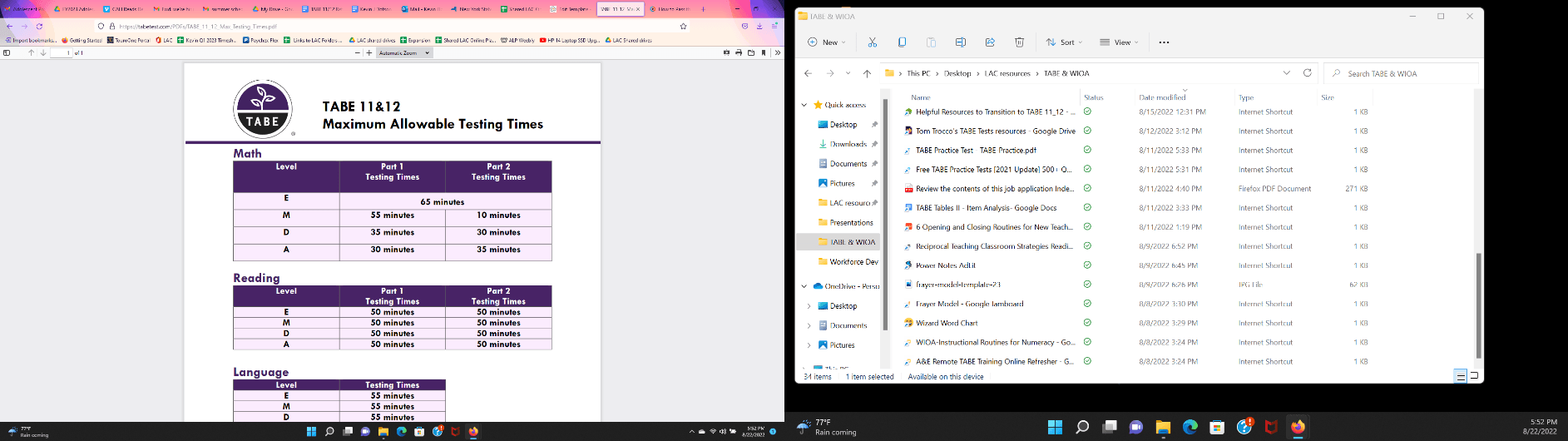The height and width of the screenshot is (441, 1568).
Task: Open Paychex Flex bookmark
Action: [261, 39]
